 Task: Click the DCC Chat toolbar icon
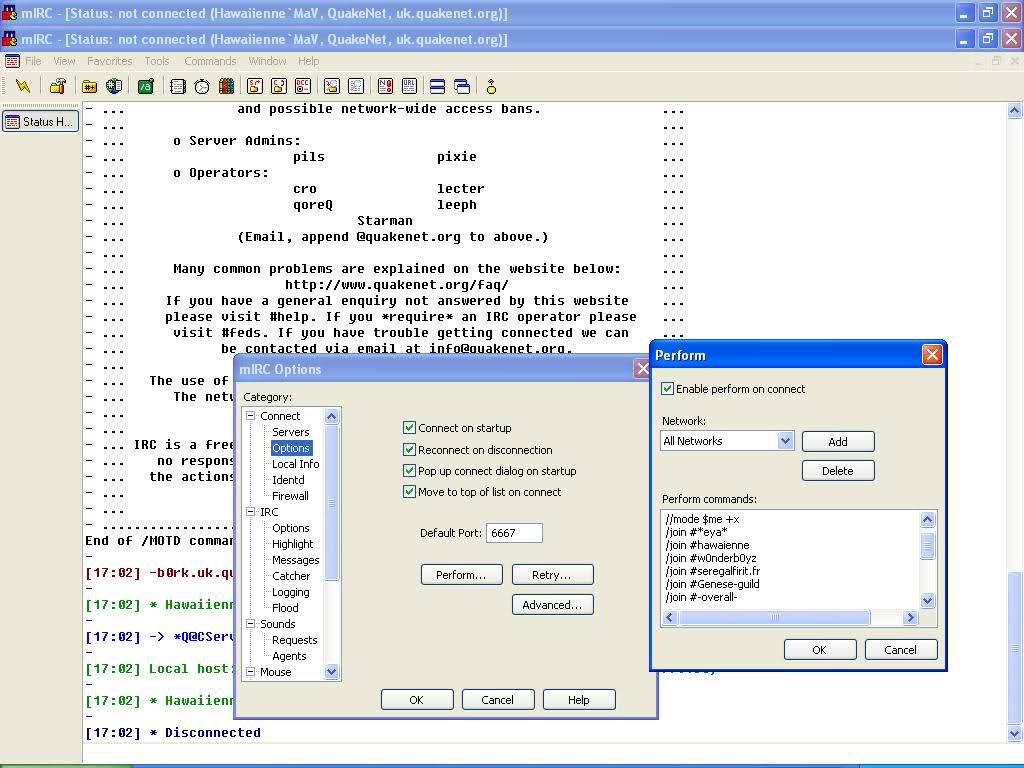[279, 86]
